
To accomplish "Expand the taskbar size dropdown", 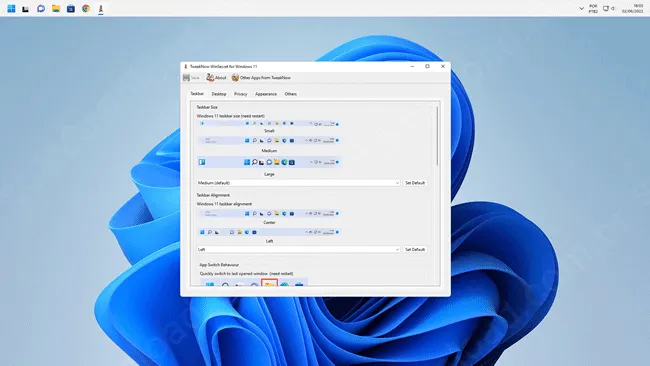I will 298,183.
